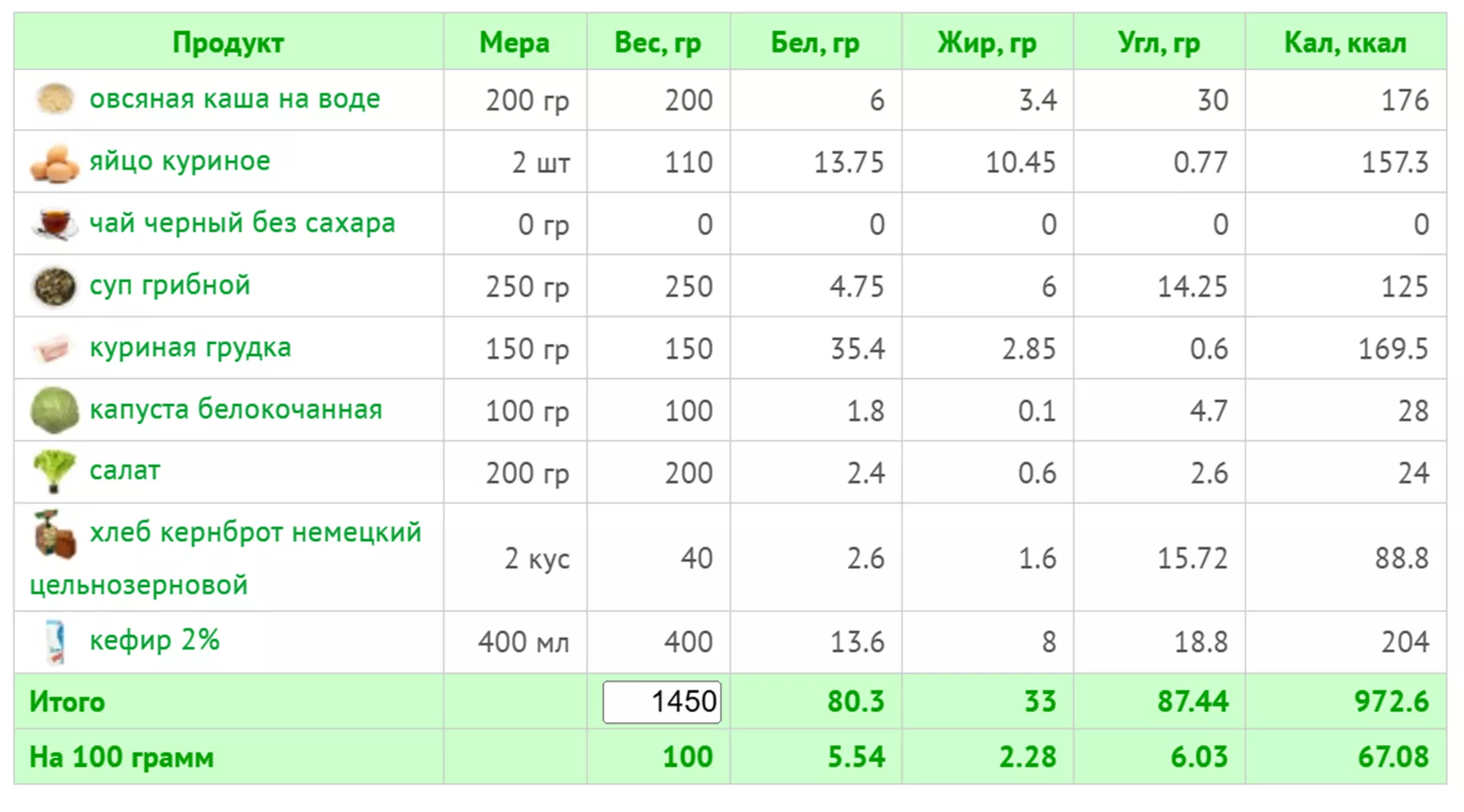Click the Кал, ккал column header
Image resolution: width=1464 pixels, height=812 pixels.
(1345, 43)
